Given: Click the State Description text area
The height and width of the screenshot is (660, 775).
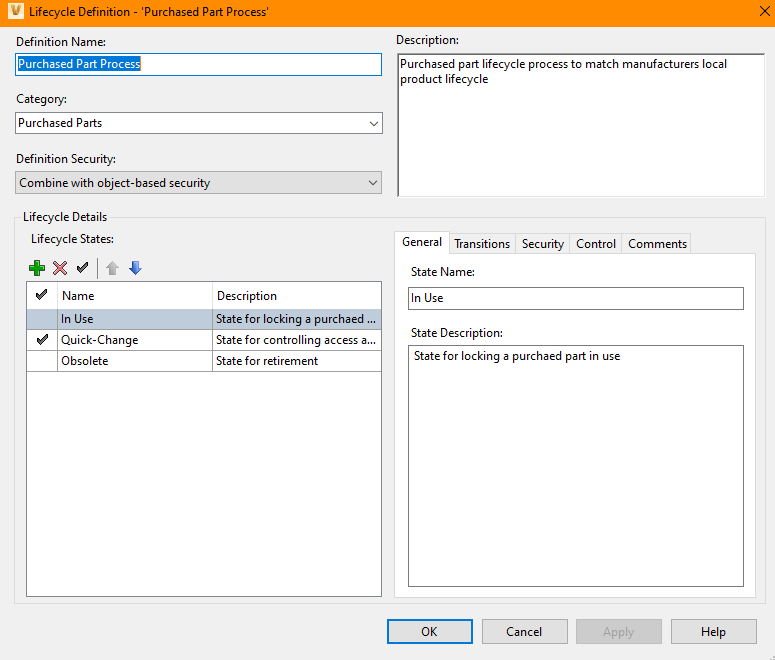Looking at the screenshot, I should coord(576,466).
